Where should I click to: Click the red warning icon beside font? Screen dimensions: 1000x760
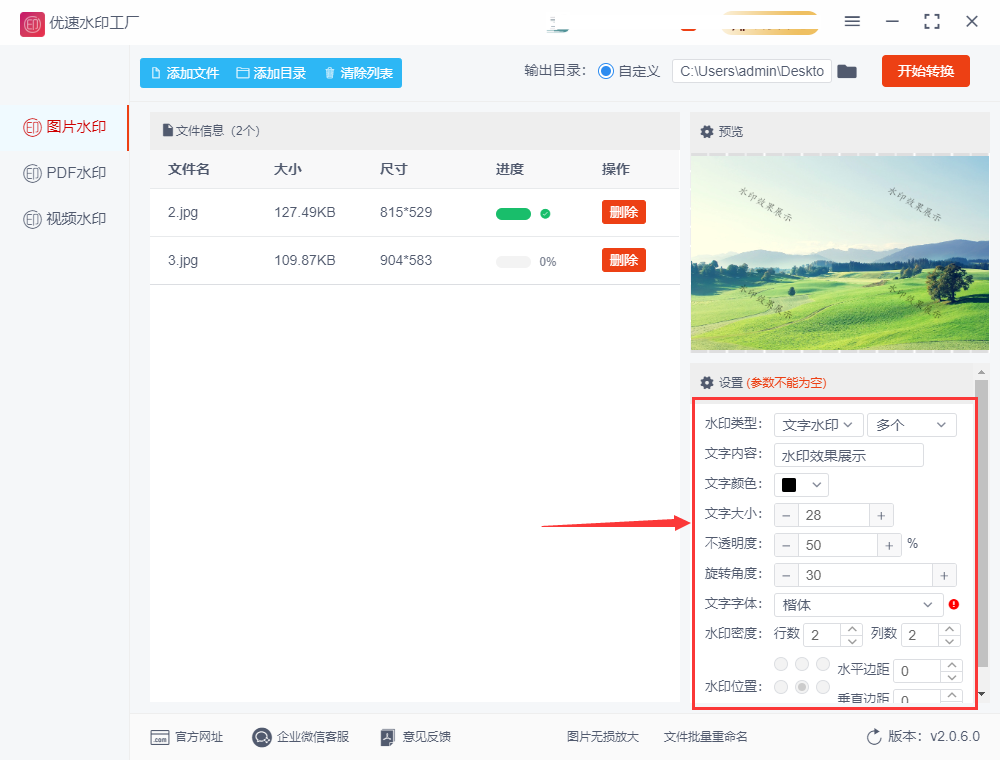coord(954,604)
